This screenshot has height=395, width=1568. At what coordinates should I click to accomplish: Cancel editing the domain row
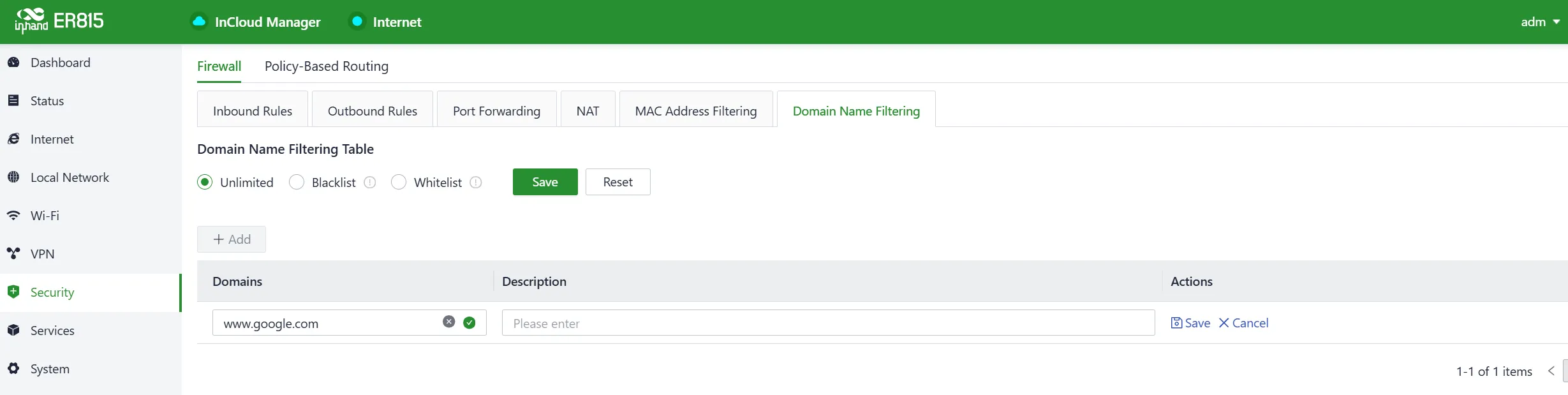click(1243, 323)
